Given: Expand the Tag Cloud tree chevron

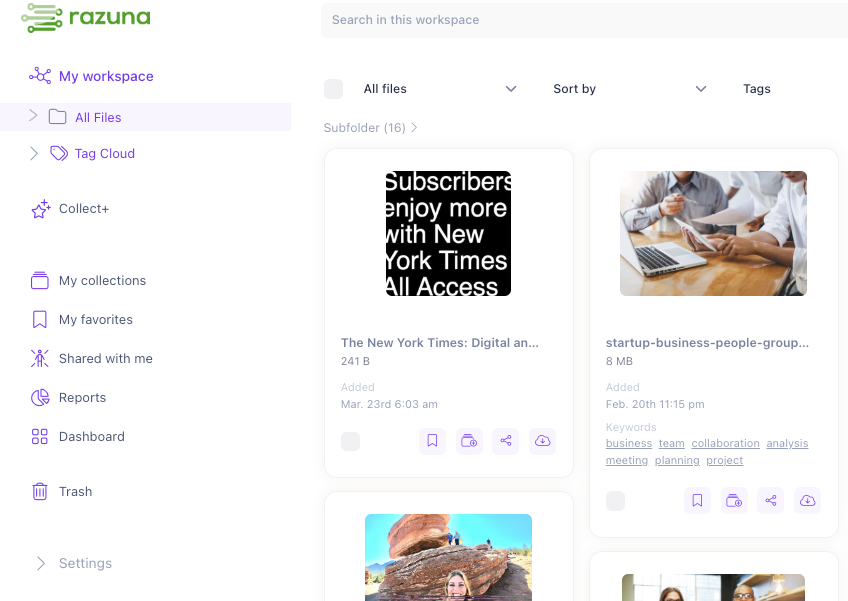Looking at the screenshot, I should click(x=34, y=153).
